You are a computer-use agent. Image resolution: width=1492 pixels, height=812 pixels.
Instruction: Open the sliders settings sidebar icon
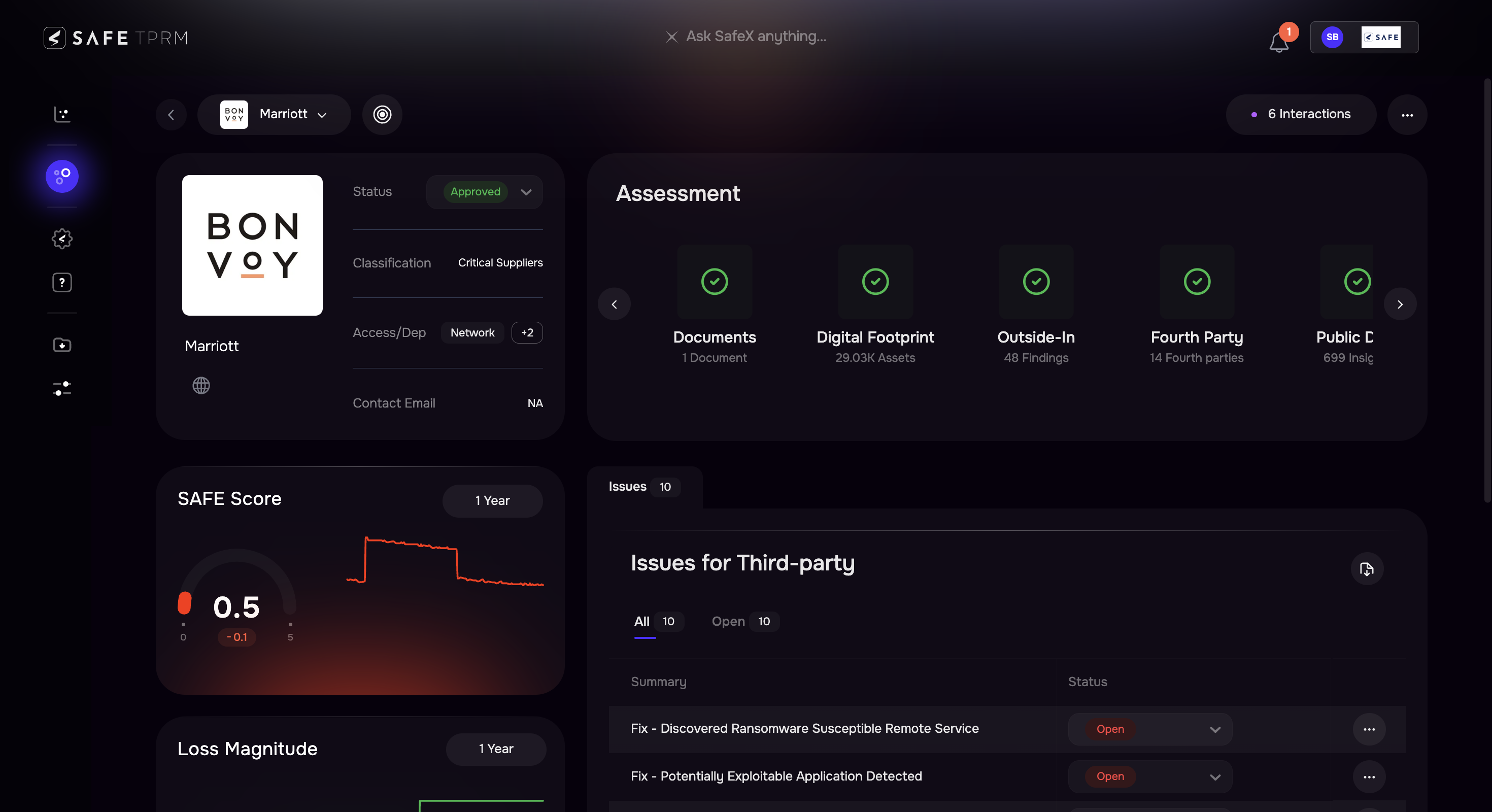(x=62, y=388)
